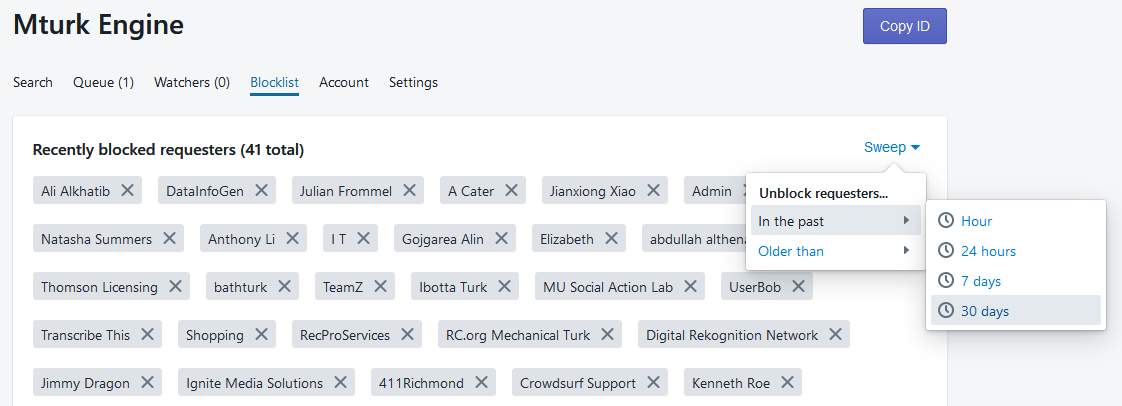Open the Settings tab

tap(413, 82)
